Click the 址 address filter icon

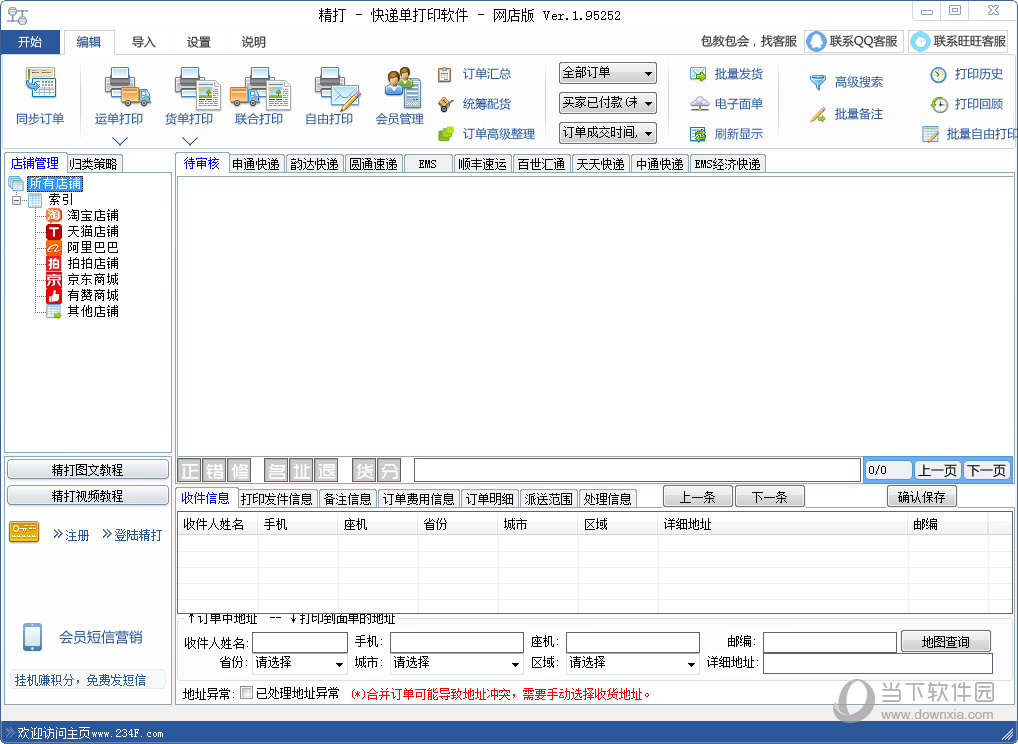tap(301, 470)
